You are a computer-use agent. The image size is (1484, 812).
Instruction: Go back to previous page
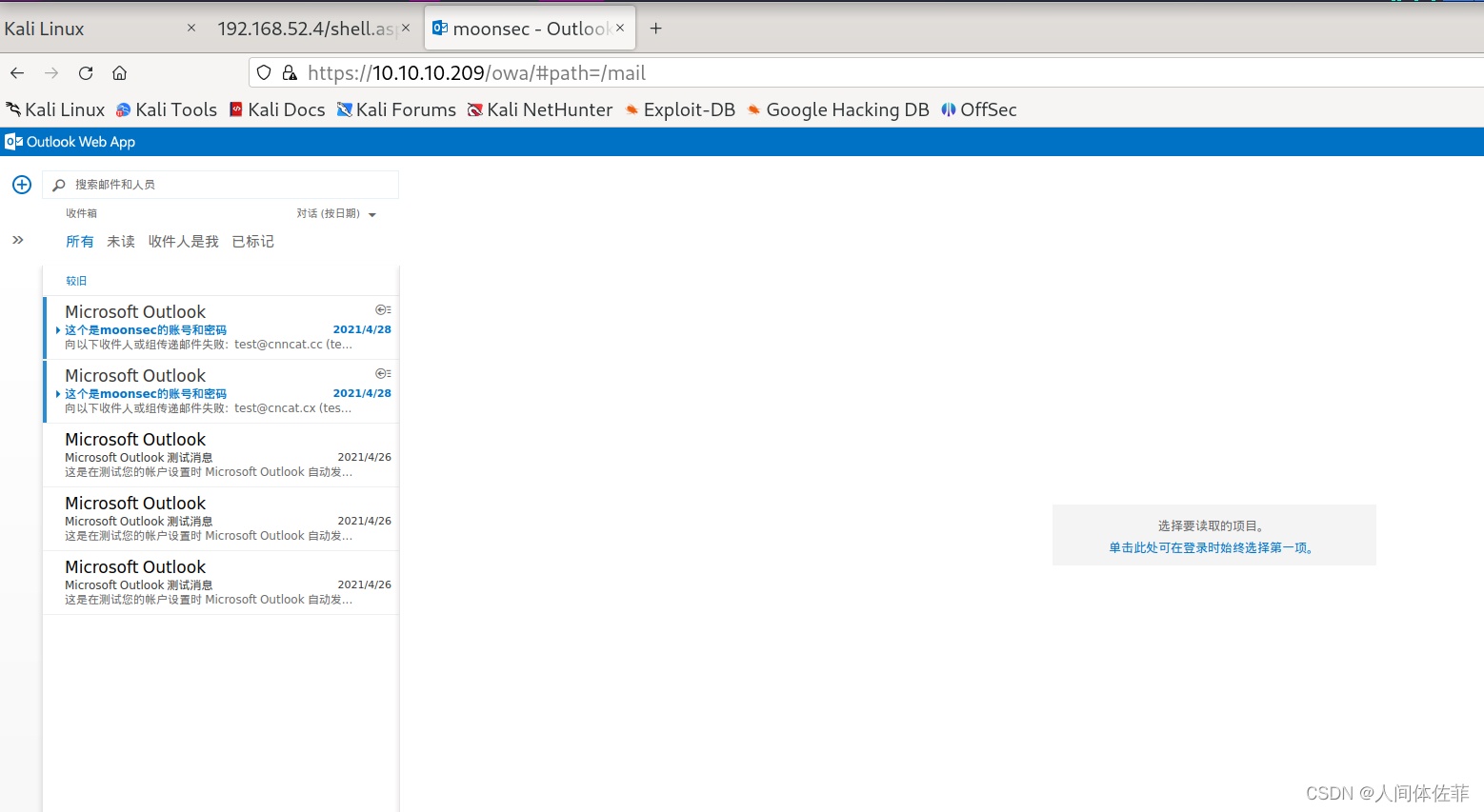tap(17, 73)
